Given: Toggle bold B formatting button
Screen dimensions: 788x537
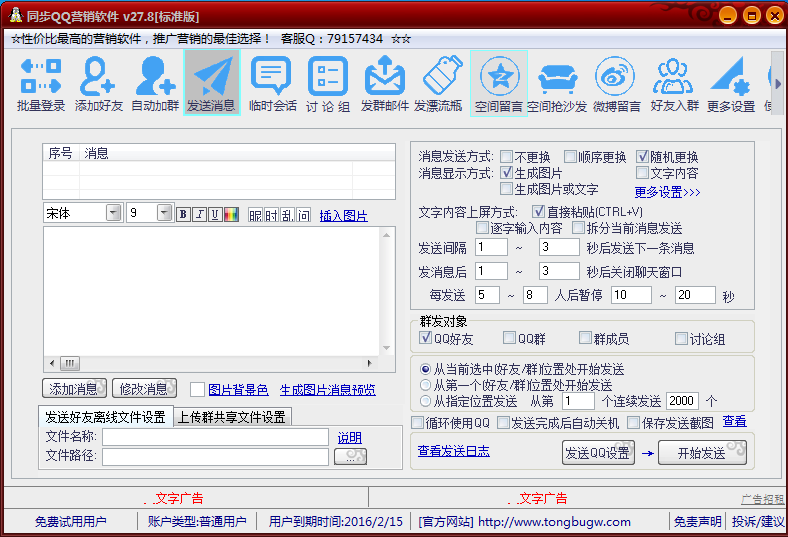Looking at the screenshot, I should click(x=183, y=214).
